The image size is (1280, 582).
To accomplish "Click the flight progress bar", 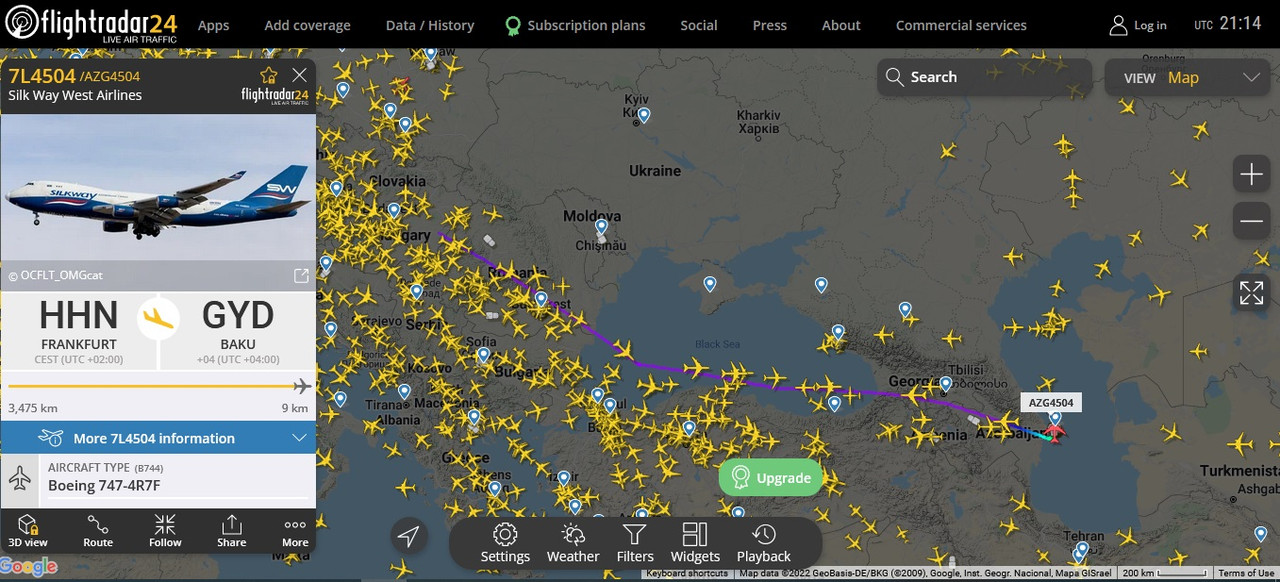I will click(x=158, y=386).
